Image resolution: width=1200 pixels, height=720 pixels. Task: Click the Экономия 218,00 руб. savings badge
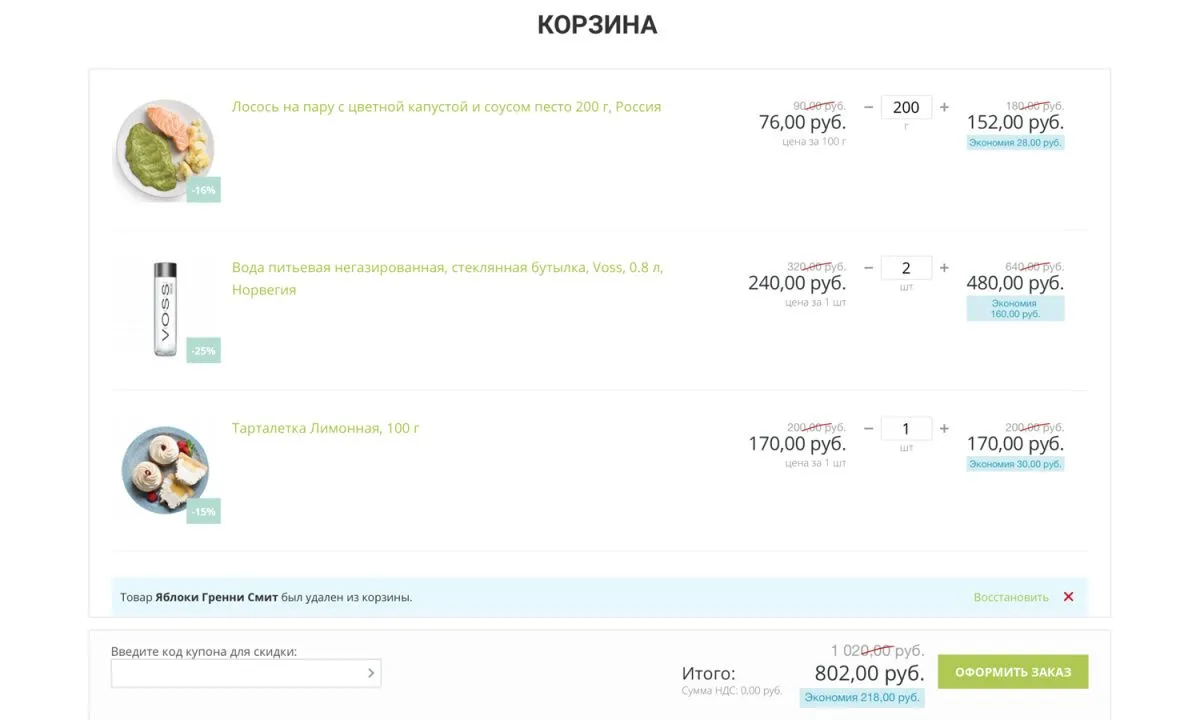coord(863,696)
